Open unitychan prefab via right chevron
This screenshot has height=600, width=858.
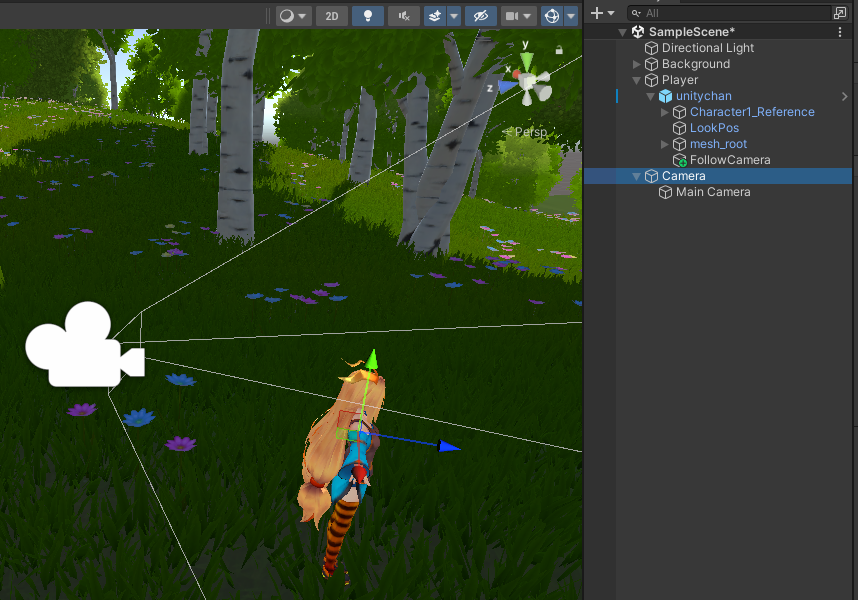pos(844,96)
